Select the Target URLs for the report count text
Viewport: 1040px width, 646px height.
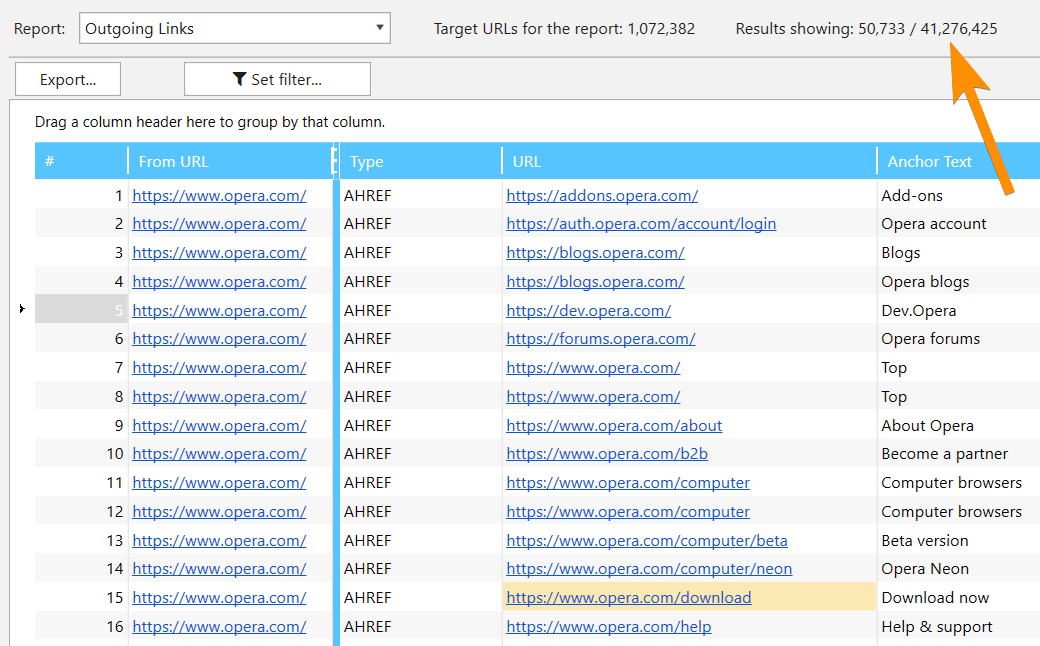pyautogui.click(x=564, y=29)
